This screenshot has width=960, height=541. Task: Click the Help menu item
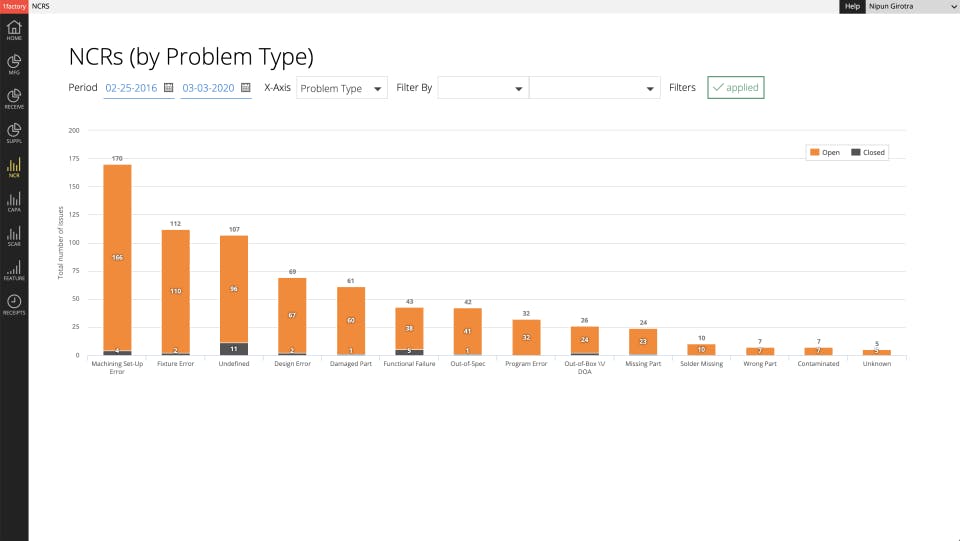tap(852, 6)
